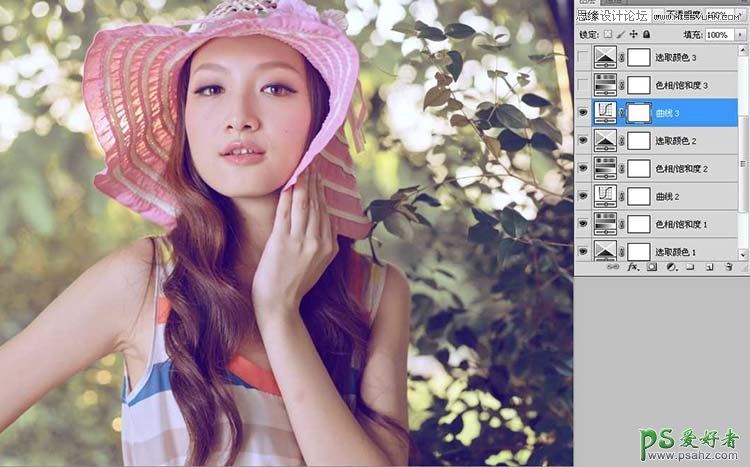Add a layer mask using bottom icon
The image size is (750, 467).
tap(650, 268)
